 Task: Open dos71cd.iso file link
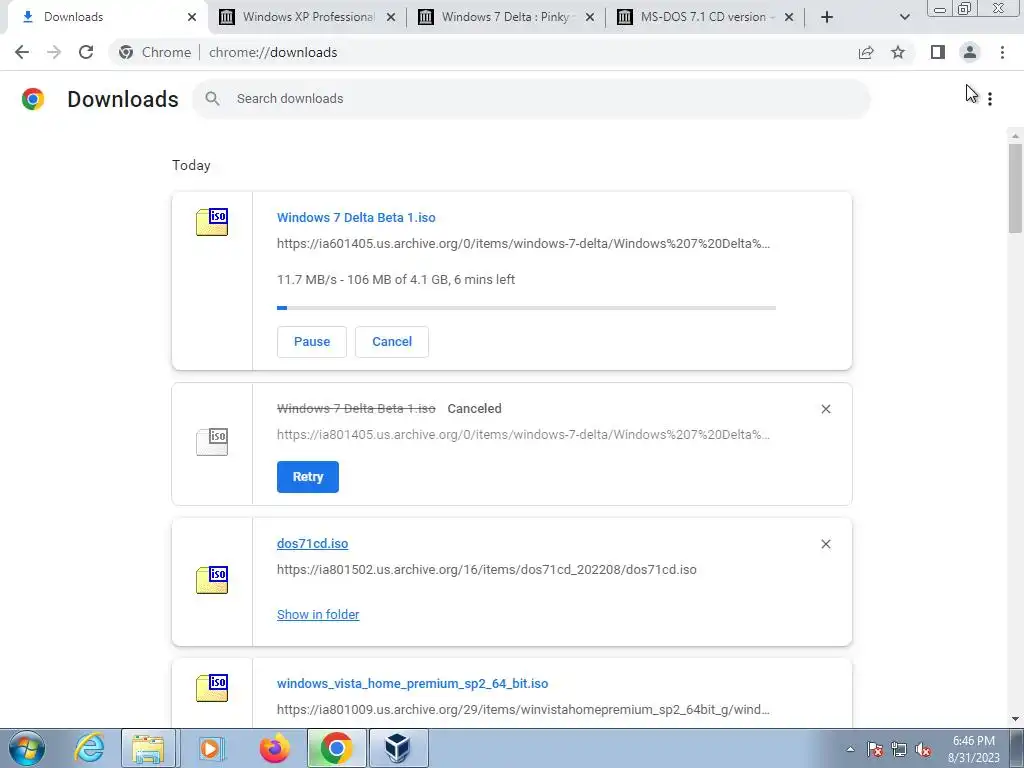click(x=312, y=543)
